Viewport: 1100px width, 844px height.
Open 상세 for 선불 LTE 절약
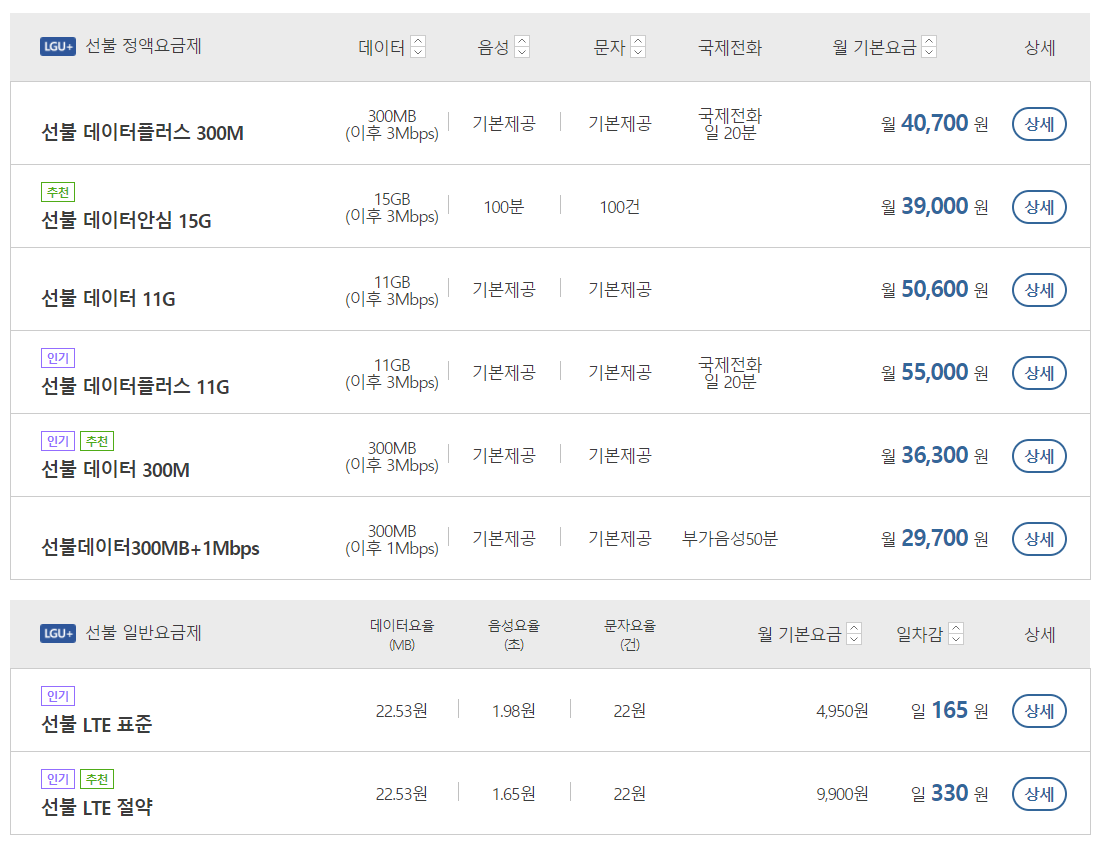coord(1039,794)
